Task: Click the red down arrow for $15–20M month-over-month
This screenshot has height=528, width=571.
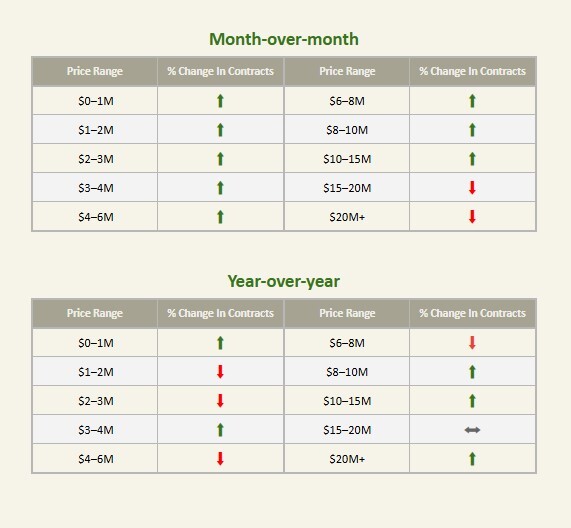Action: (472, 188)
